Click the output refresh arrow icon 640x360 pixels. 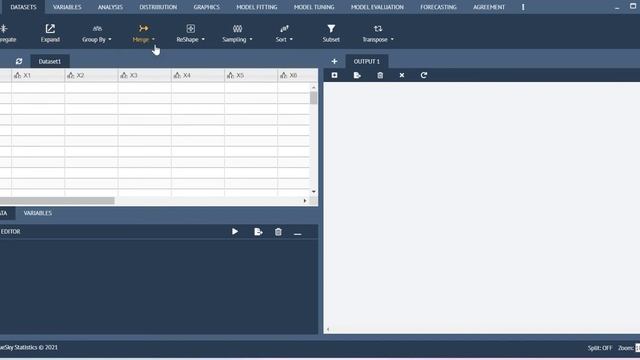coord(424,75)
